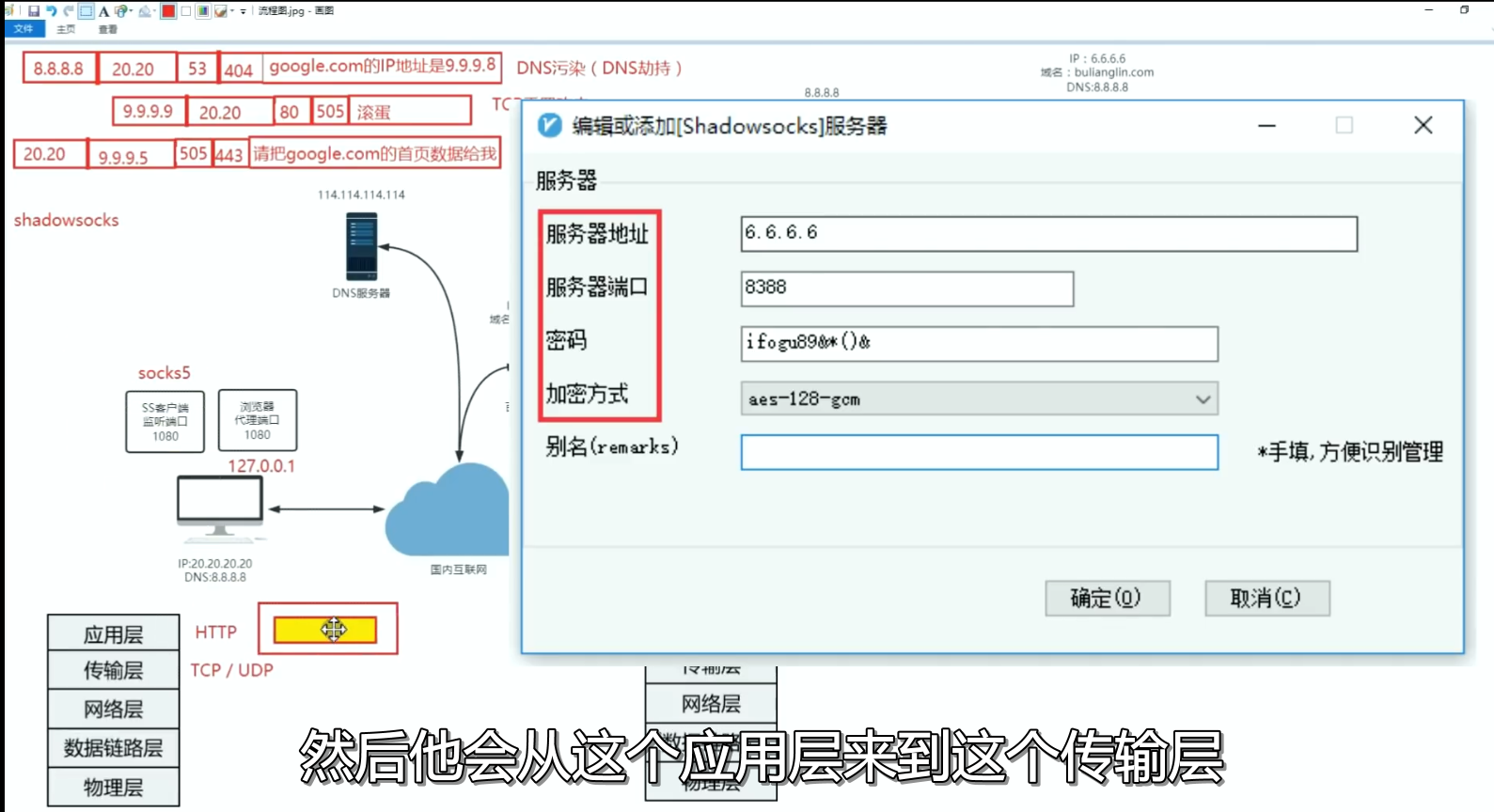Click the Save icon in Paint's quick toolbar
The image size is (1494, 812).
point(34,11)
